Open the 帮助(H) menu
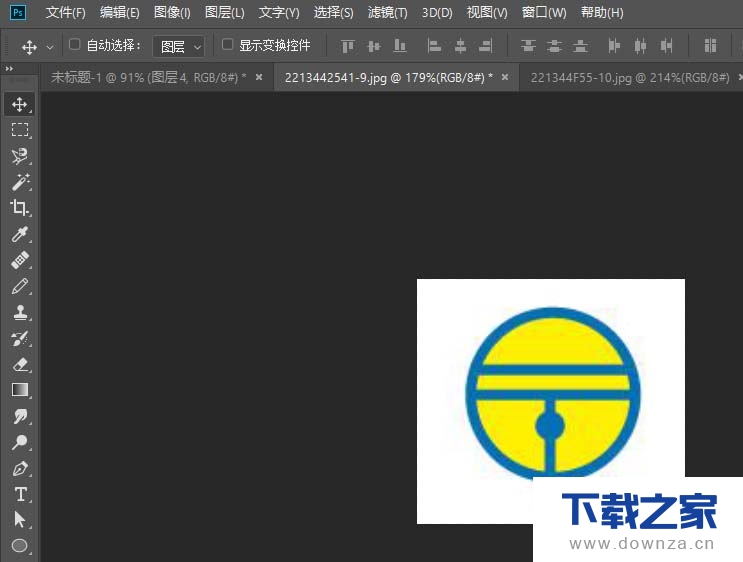Image resolution: width=743 pixels, height=562 pixels. [602, 13]
